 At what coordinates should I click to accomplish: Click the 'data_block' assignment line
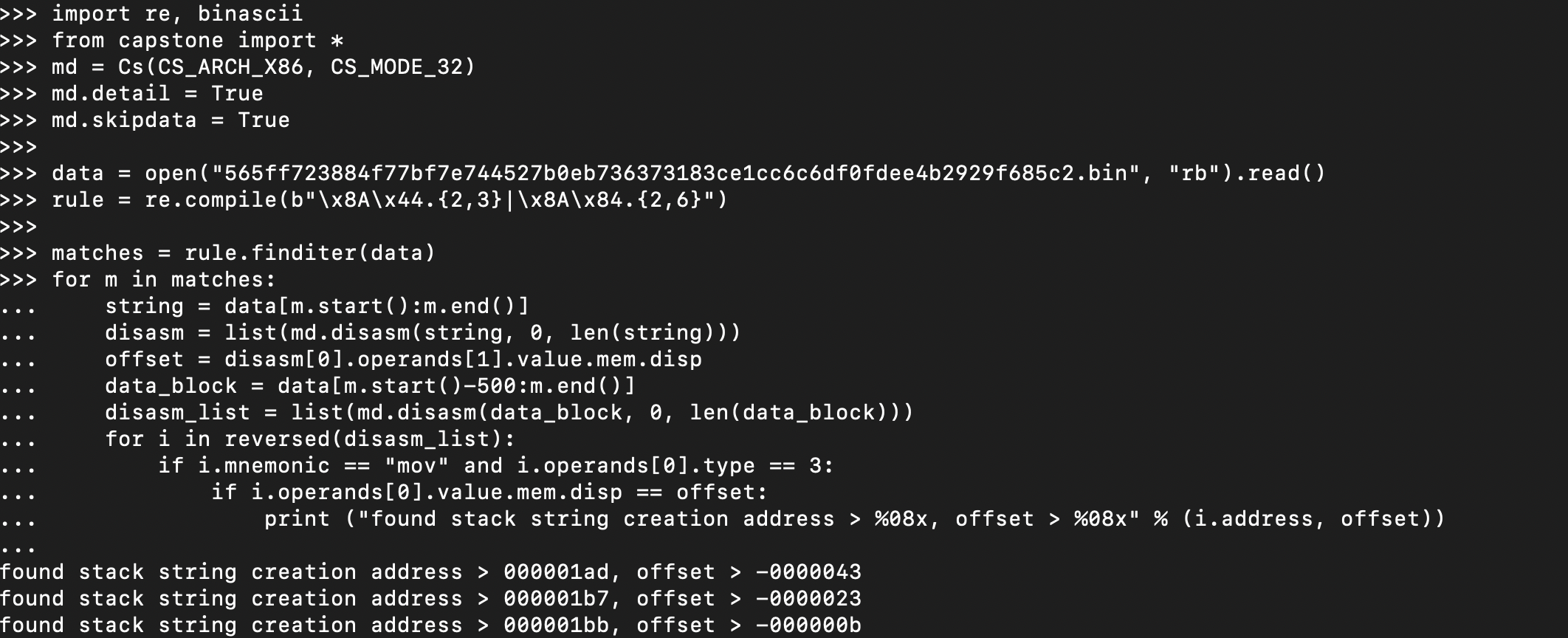(x=370, y=386)
